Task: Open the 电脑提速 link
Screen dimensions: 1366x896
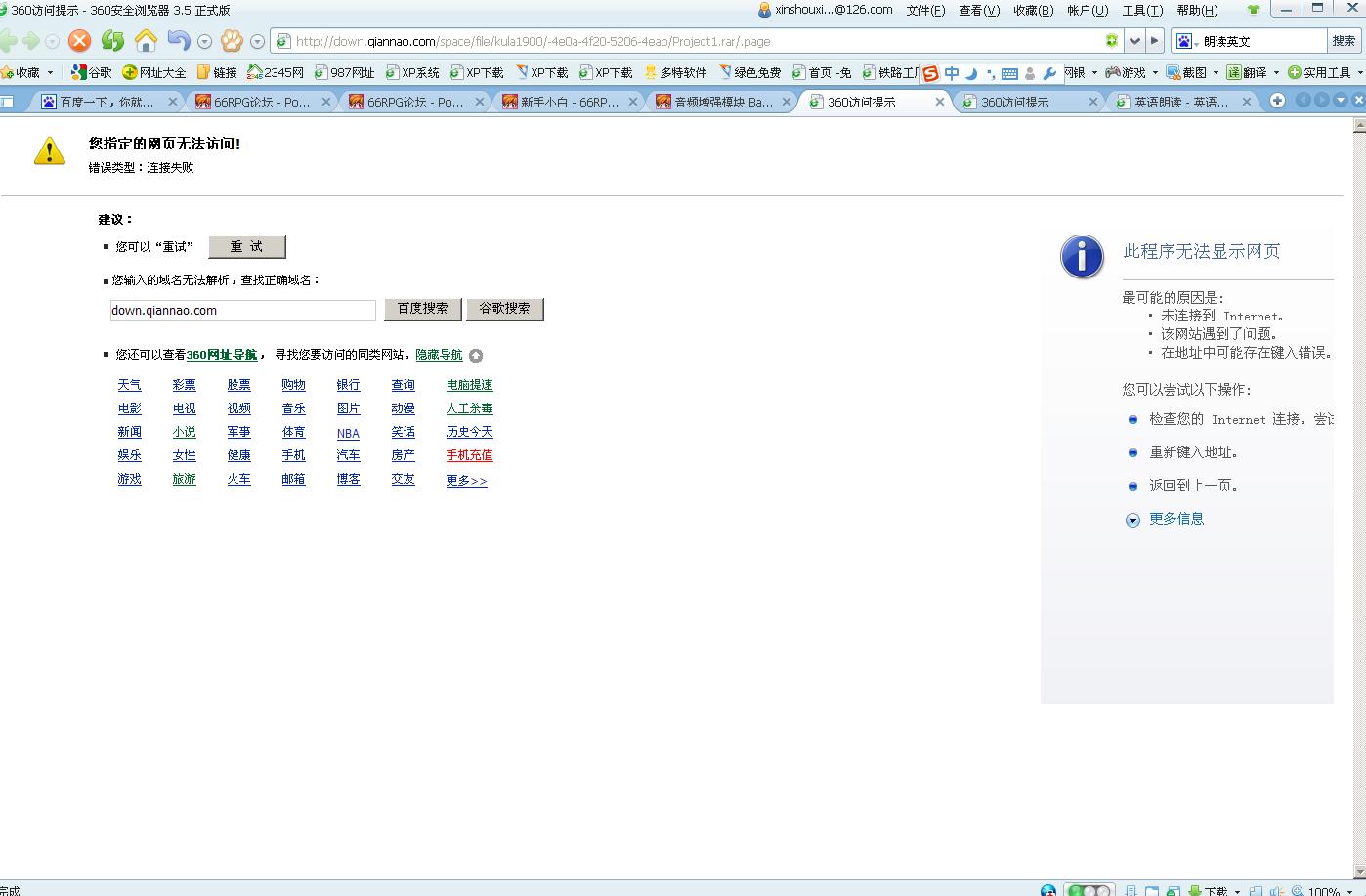Action: [469, 385]
